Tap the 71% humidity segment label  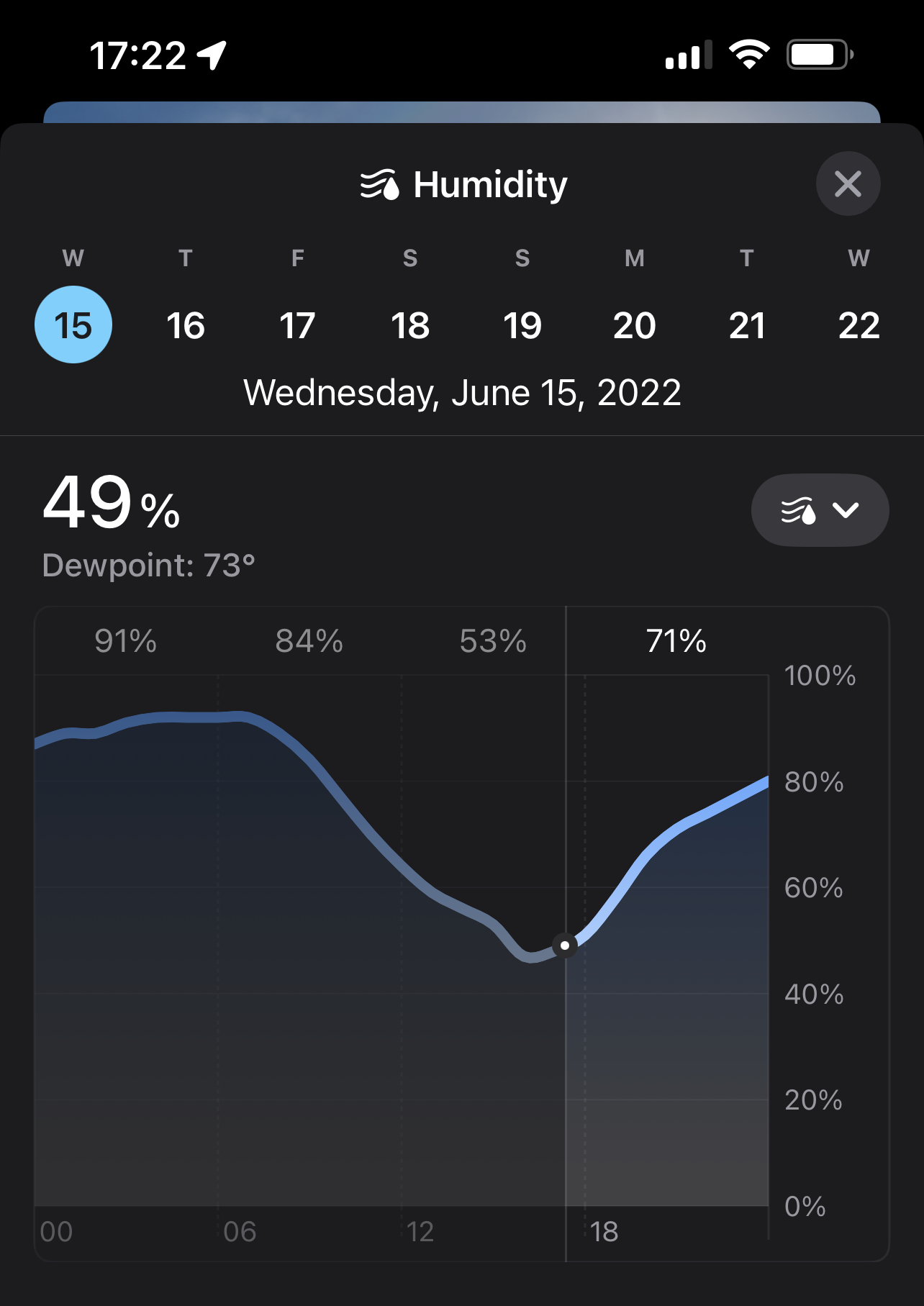coord(676,640)
